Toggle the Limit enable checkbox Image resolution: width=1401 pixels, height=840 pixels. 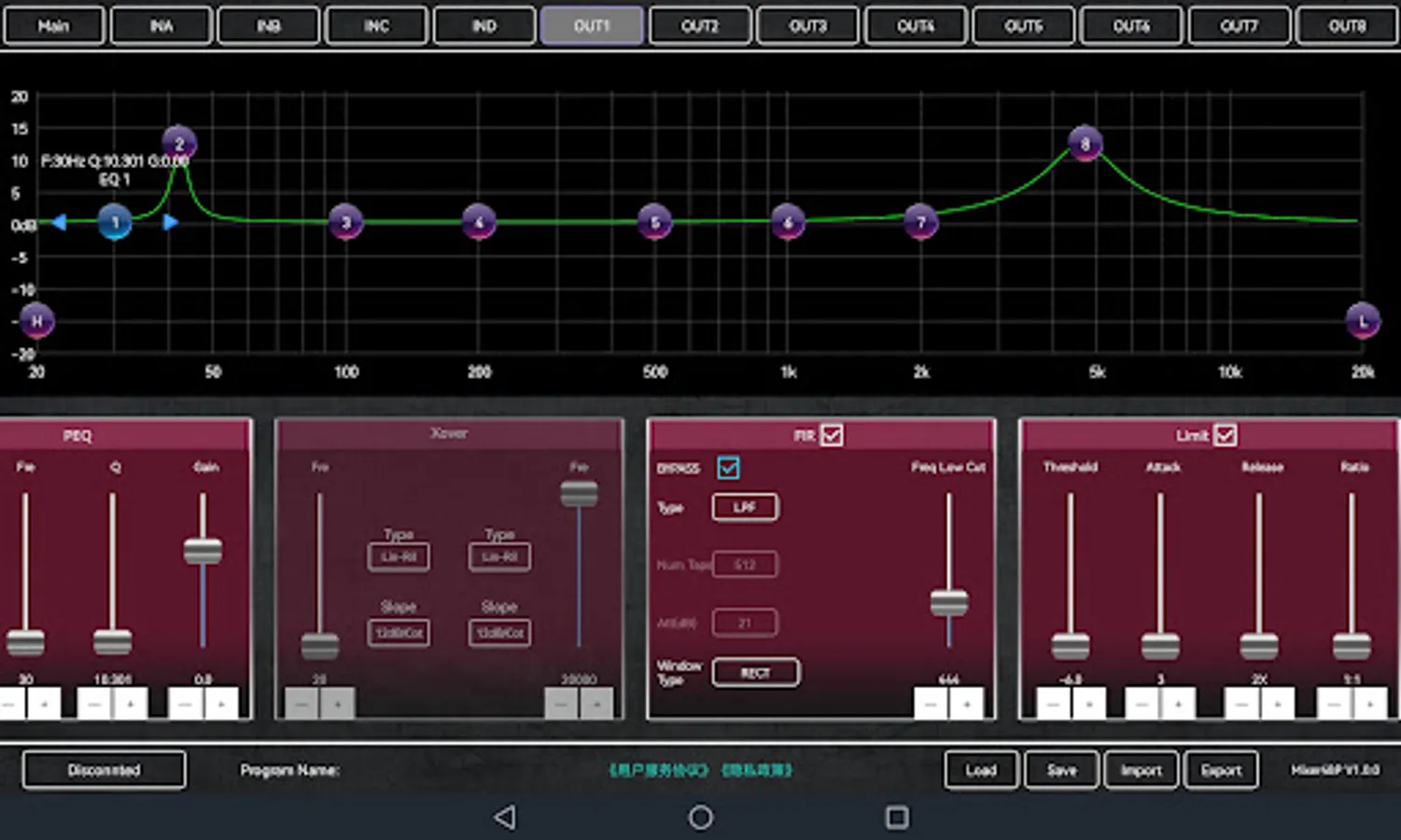pyautogui.click(x=1225, y=435)
